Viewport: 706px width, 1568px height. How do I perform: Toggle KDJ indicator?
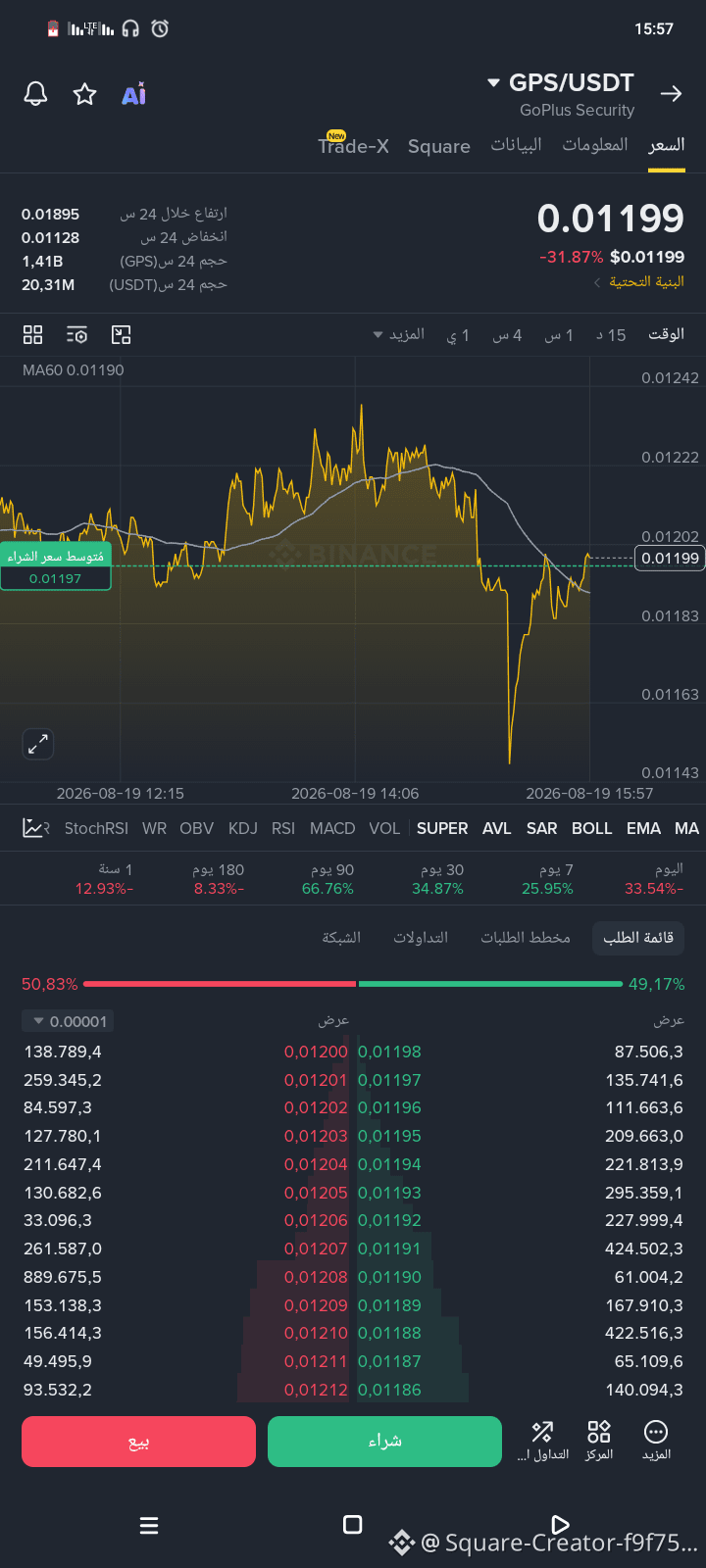point(243,828)
